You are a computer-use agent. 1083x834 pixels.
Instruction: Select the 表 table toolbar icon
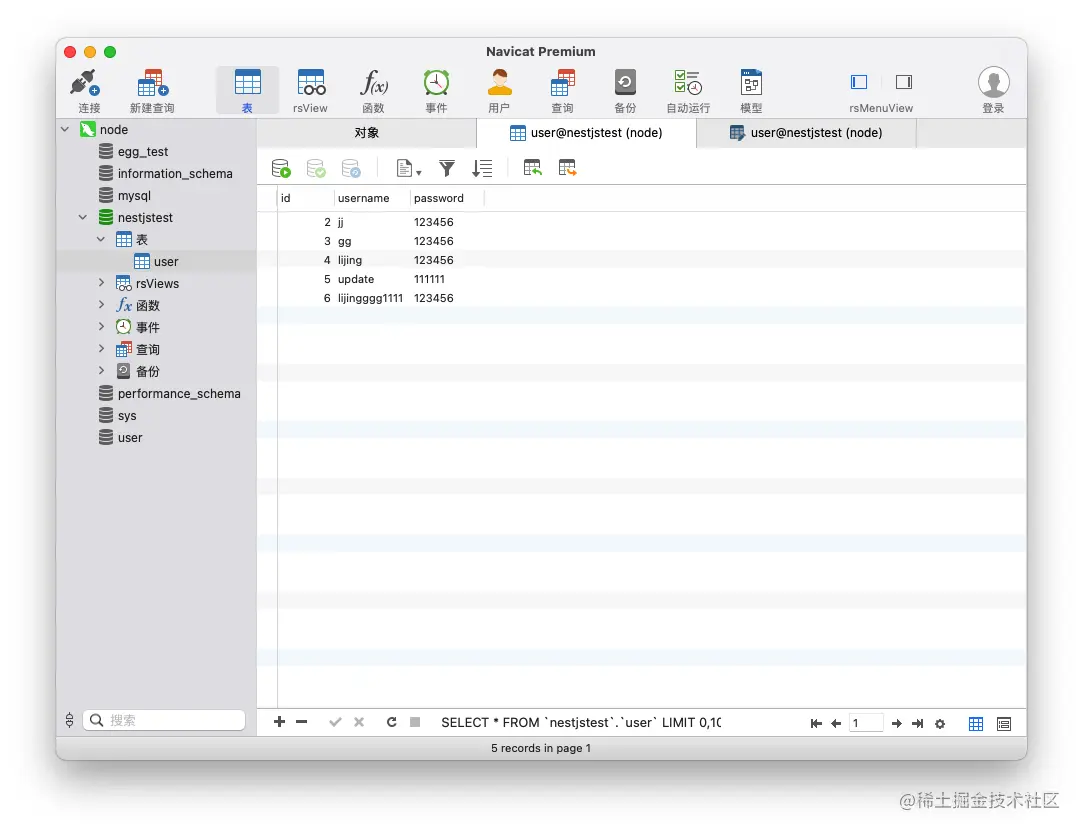click(x=247, y=91)
